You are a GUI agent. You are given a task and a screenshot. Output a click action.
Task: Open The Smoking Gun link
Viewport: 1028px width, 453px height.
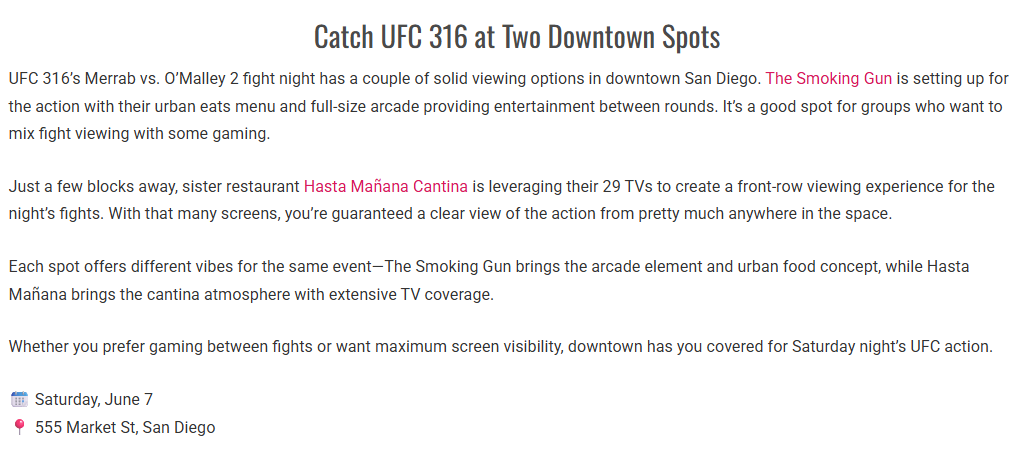[829, 79]
